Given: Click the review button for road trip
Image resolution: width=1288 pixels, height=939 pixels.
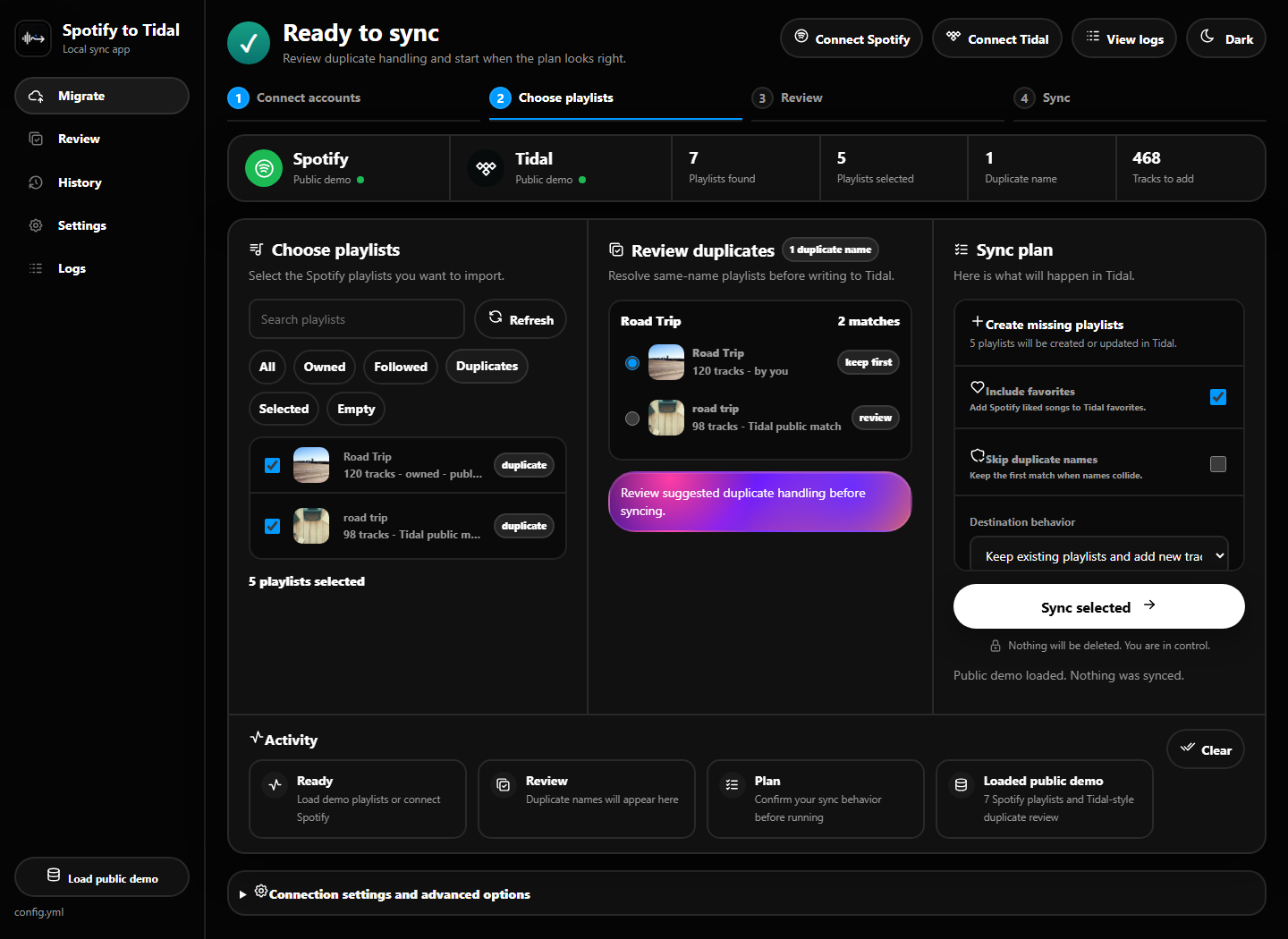Looking at the screenshot, I should [x=876, y=418].
